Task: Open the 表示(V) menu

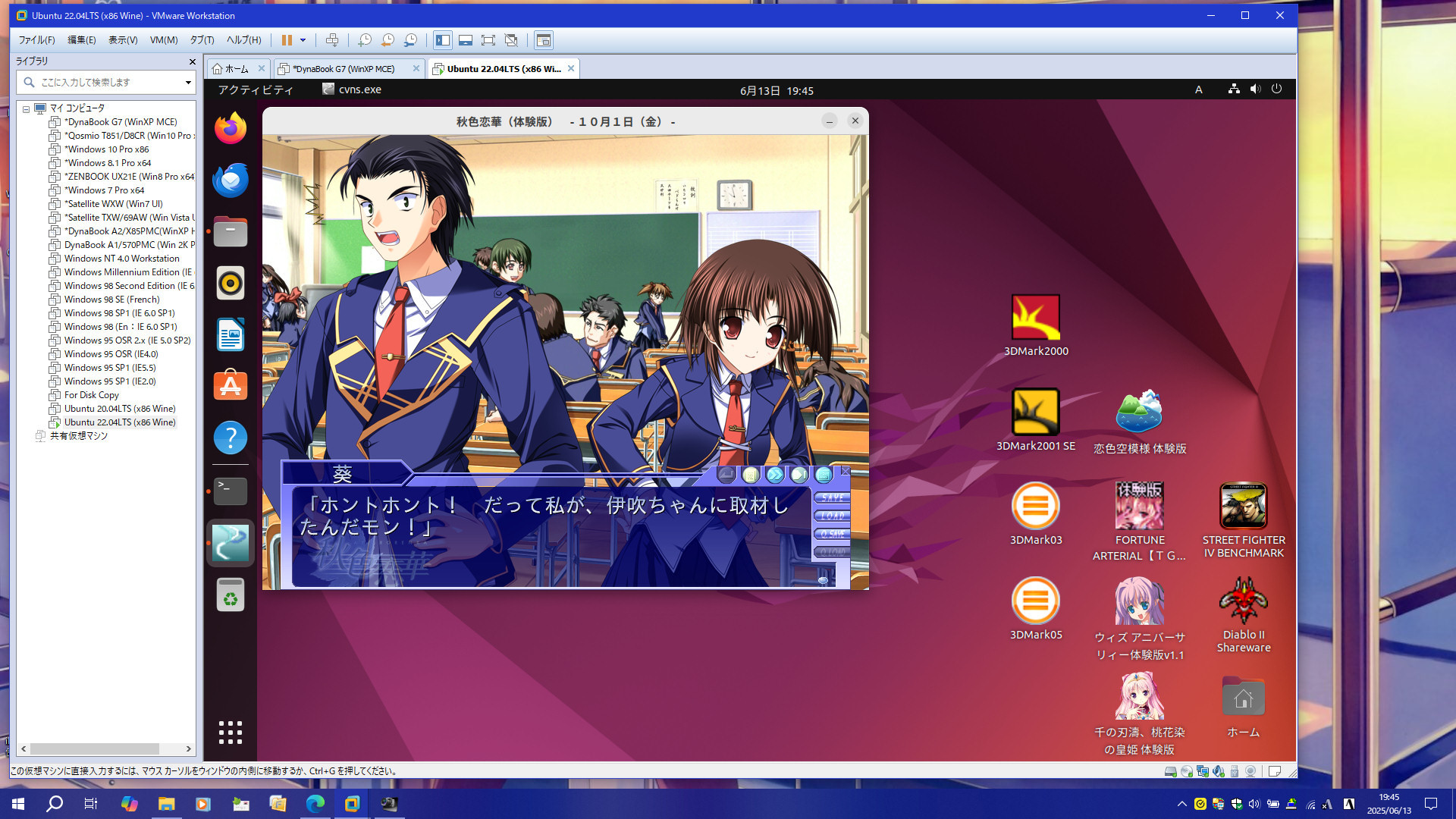Action: tap(123, 40)
